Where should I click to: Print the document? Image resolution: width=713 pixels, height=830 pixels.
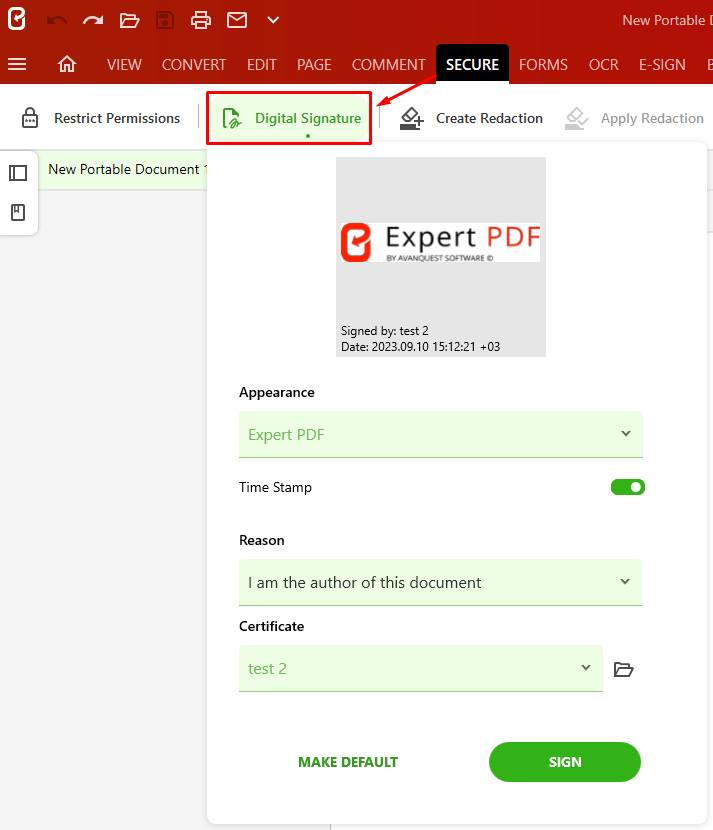coord(201,21)
